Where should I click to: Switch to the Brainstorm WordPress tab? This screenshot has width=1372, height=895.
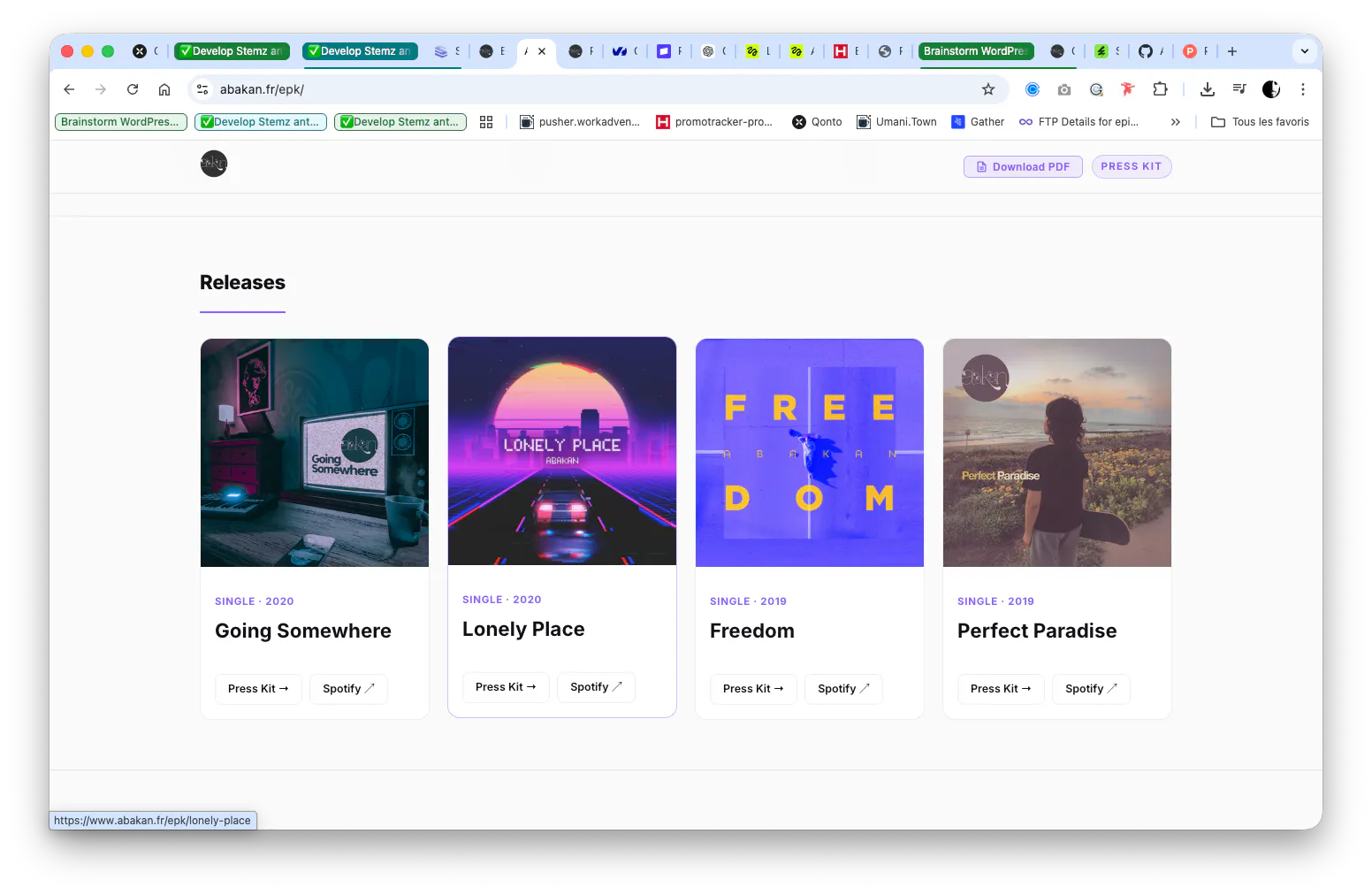(x=976, y=51)
